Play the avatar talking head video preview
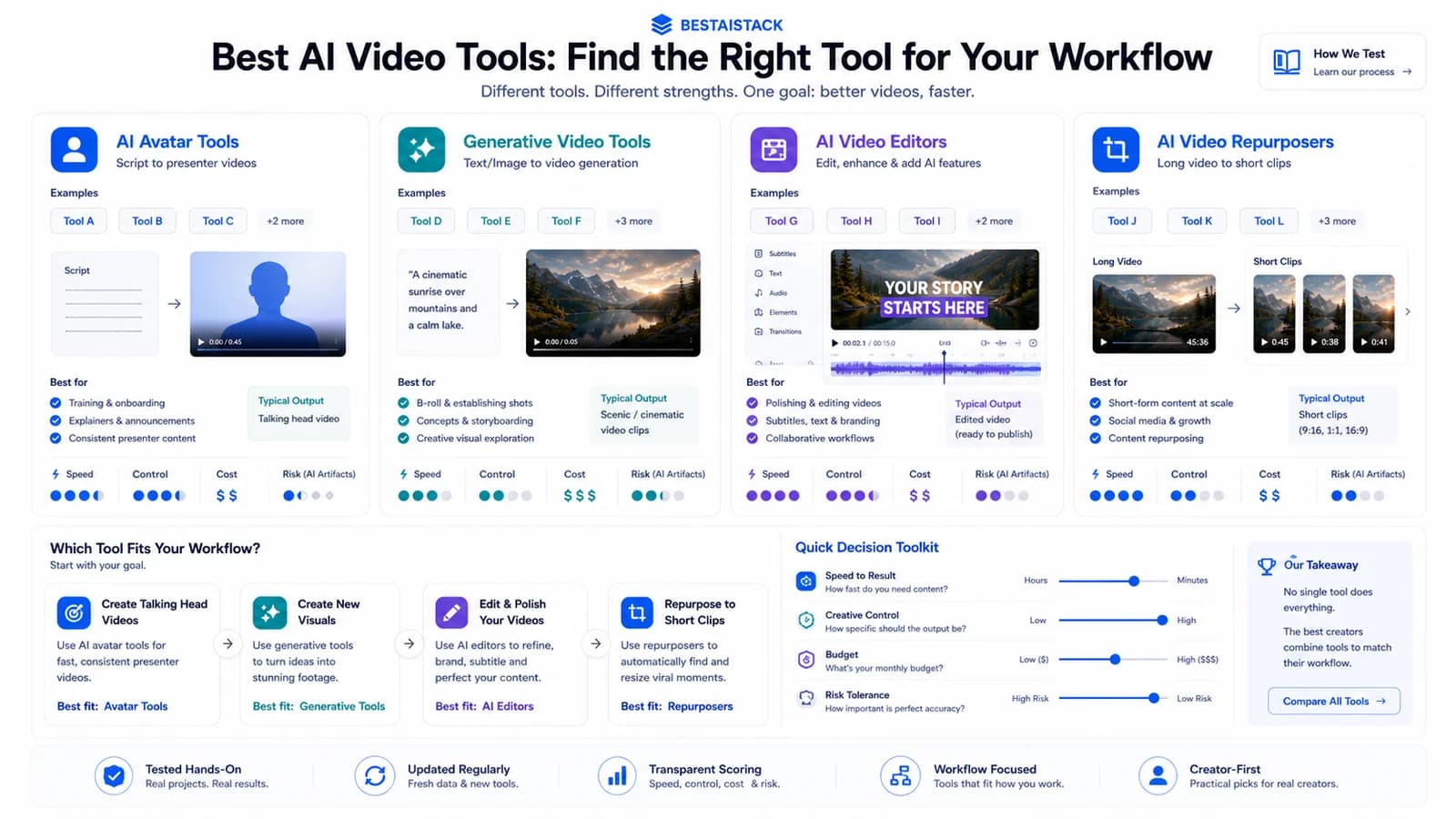1456x819 pixels. point(201,342)
